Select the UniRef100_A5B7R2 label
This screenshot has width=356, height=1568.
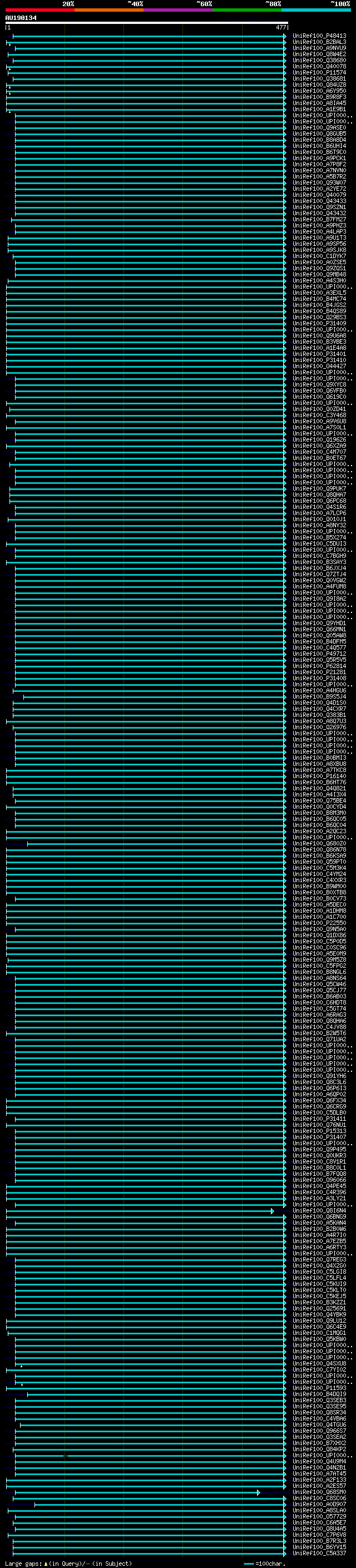tap(319, 176)
